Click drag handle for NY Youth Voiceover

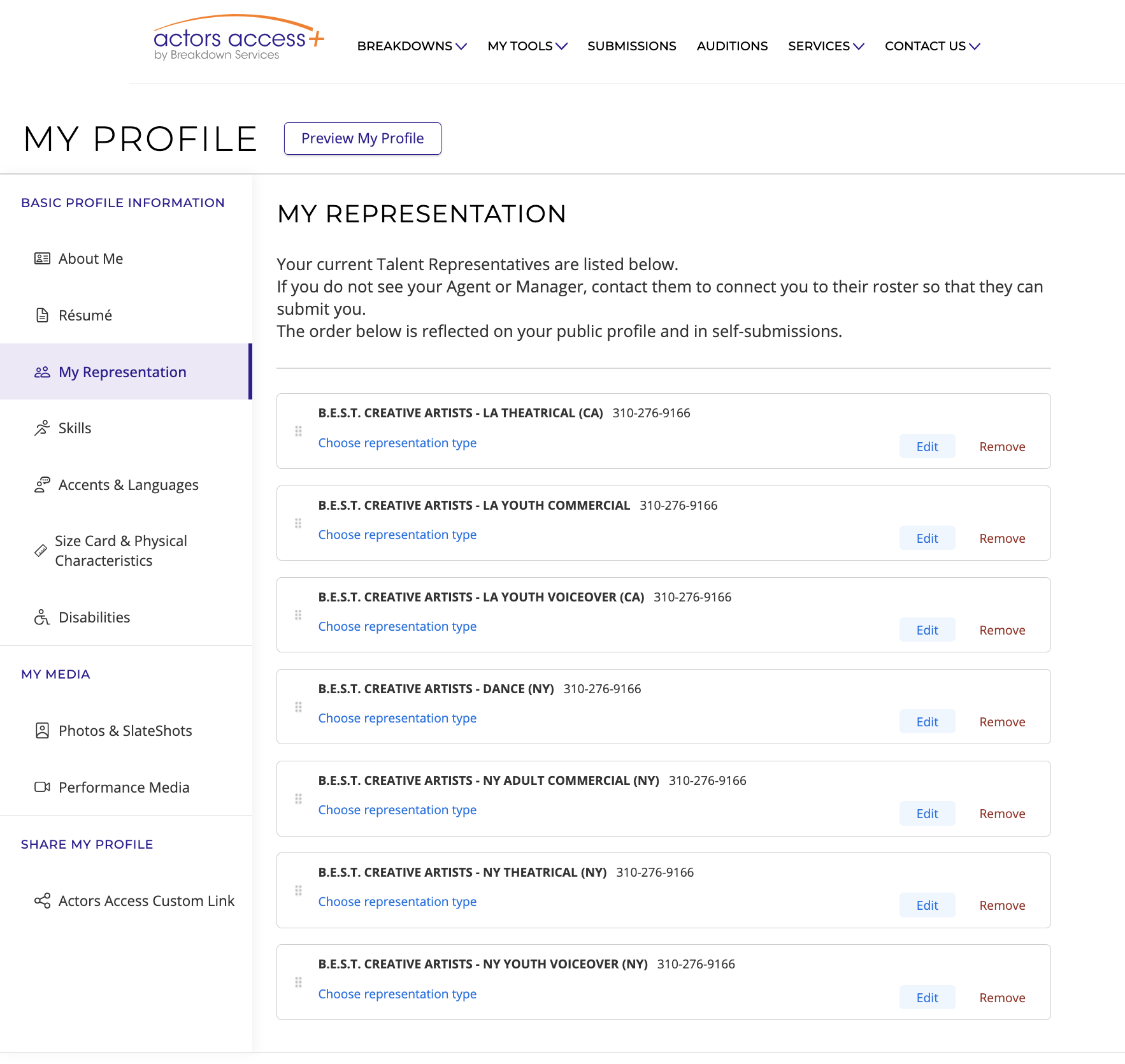pyautogui.click(x=298, y=982)
